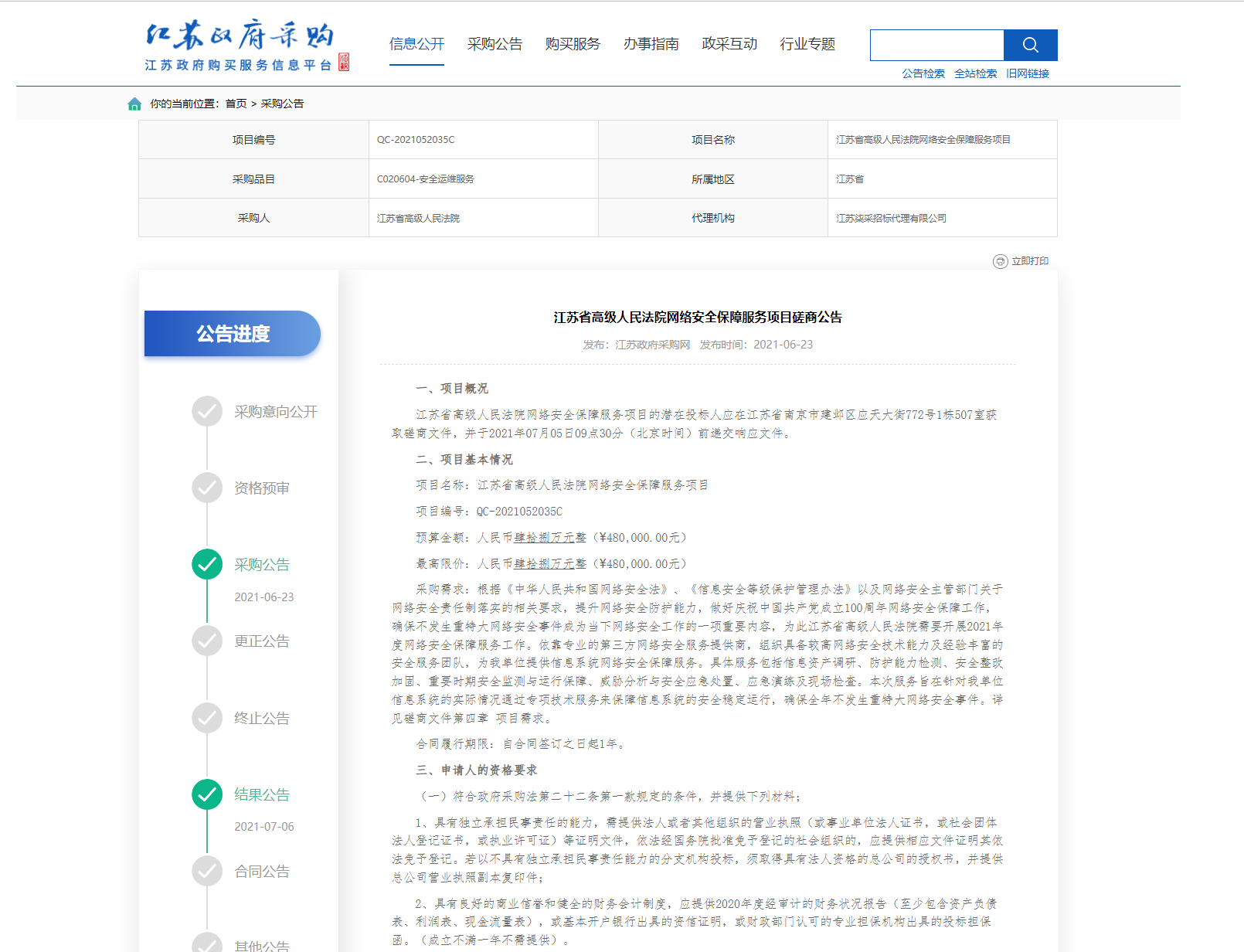Click the 公告进度 blue banner button
The image size is (1244, 952).
233,334
